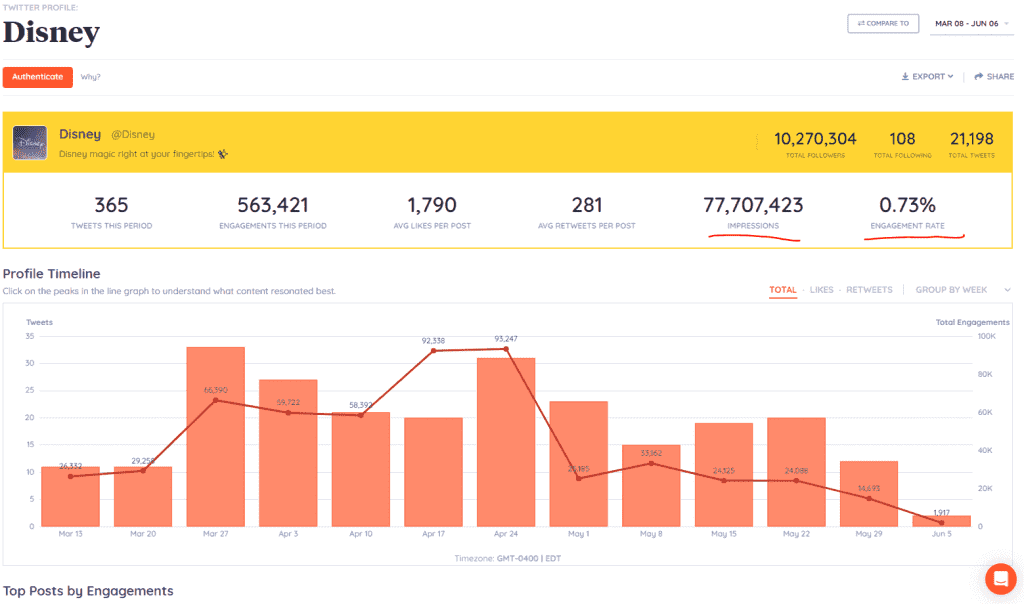This screenshot has width=1024, height=604.
Task: Click the Authenticate button
Action: click(38, 77)
